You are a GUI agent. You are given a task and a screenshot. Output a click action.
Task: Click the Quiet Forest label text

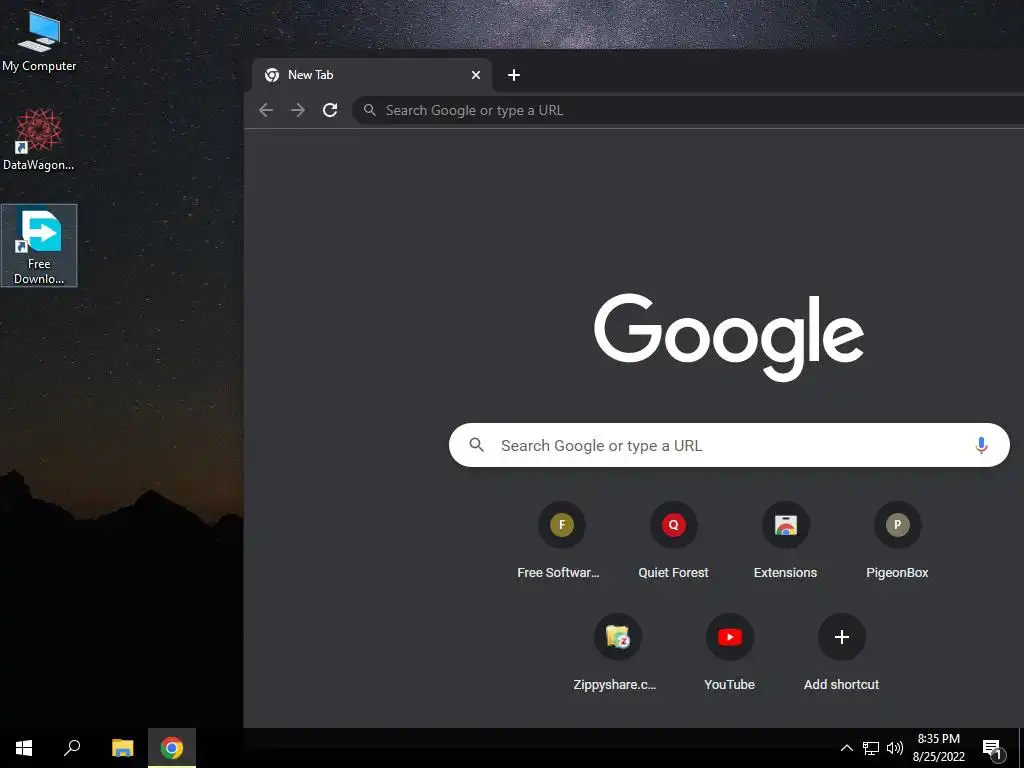(673, 573)
